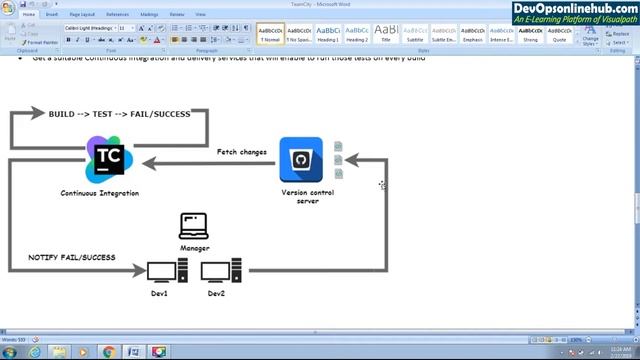Center the paragraph text

(x=184, y=40)
